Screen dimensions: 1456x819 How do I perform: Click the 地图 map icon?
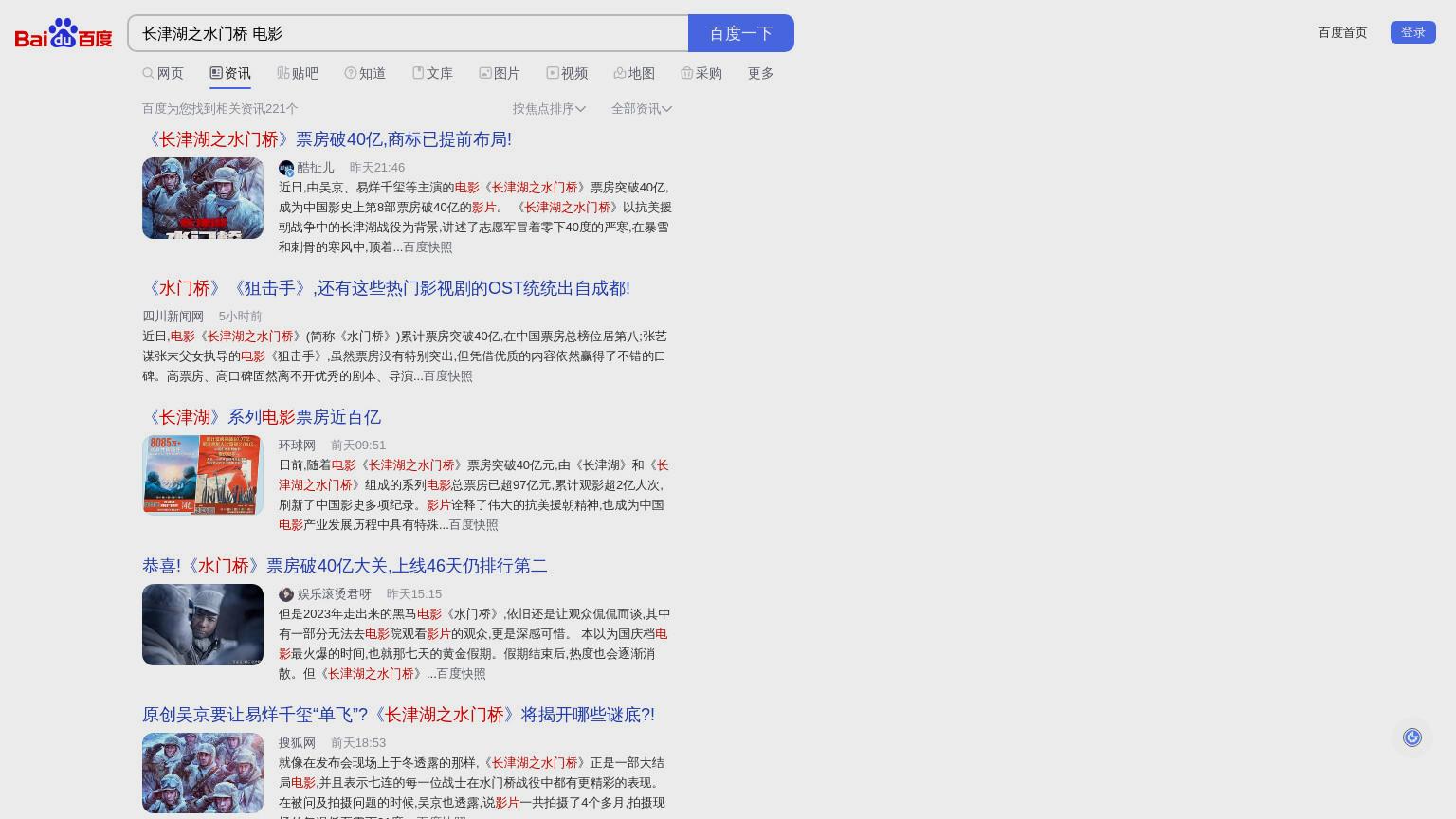pyautogui.click(x=620, y=73)
